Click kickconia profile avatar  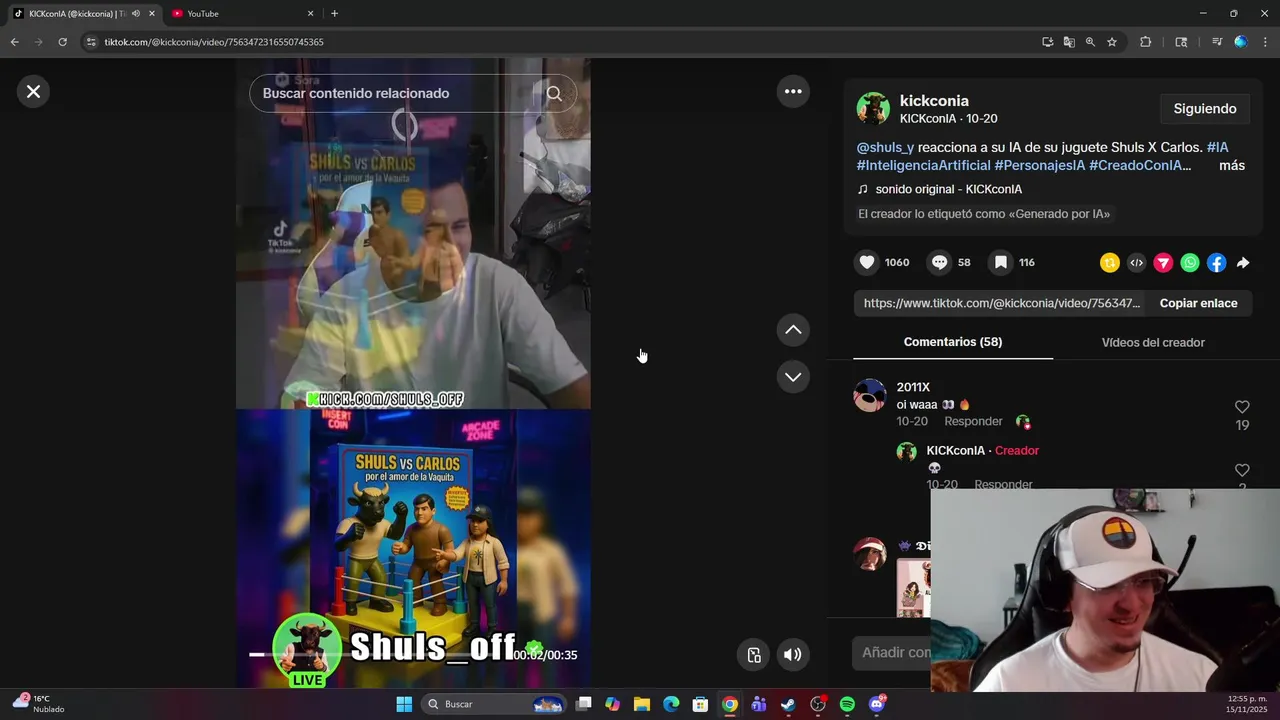(x=873, y=109)
